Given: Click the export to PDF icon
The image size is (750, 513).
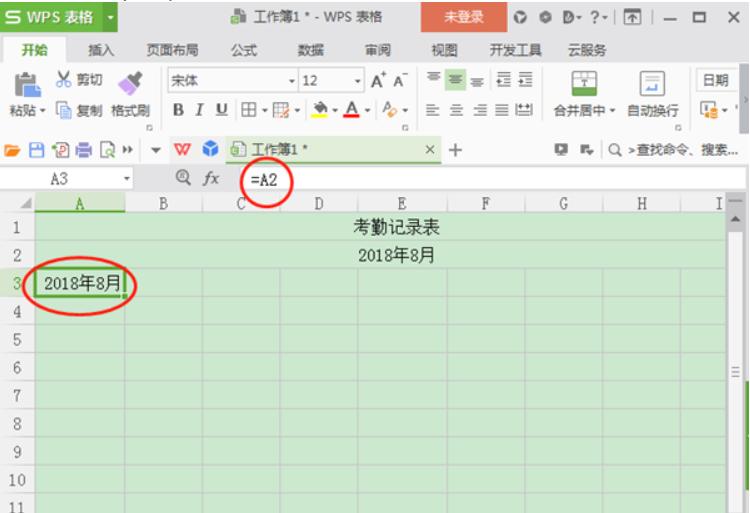Looking at the screenshot, I should [61, 150].
